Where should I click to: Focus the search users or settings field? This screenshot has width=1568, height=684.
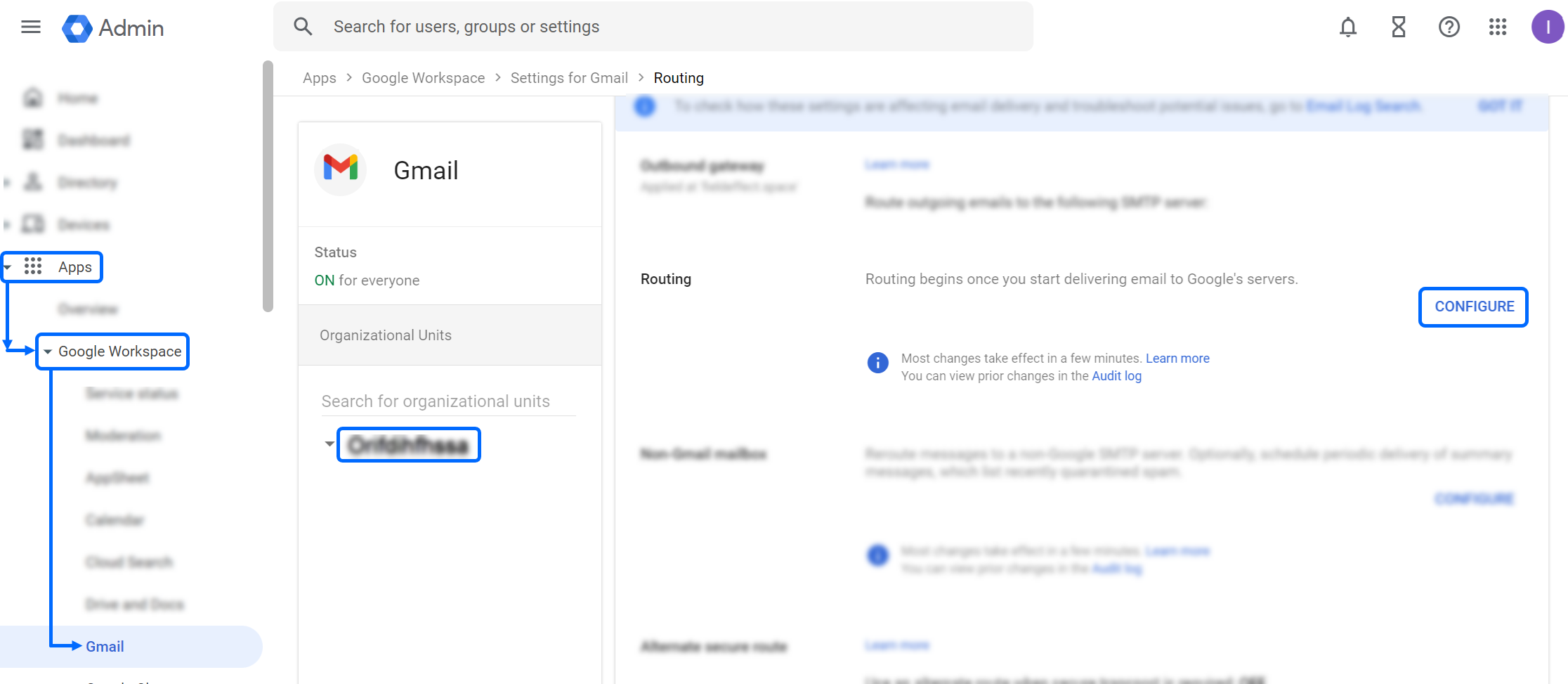(x=653, y=27)
